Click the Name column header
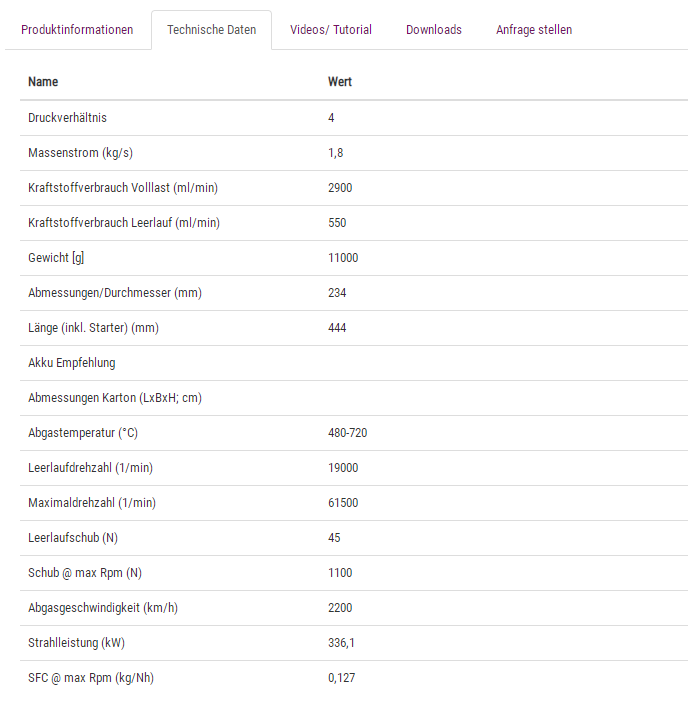Screen dimensions: 688x703 click(43, 82)
